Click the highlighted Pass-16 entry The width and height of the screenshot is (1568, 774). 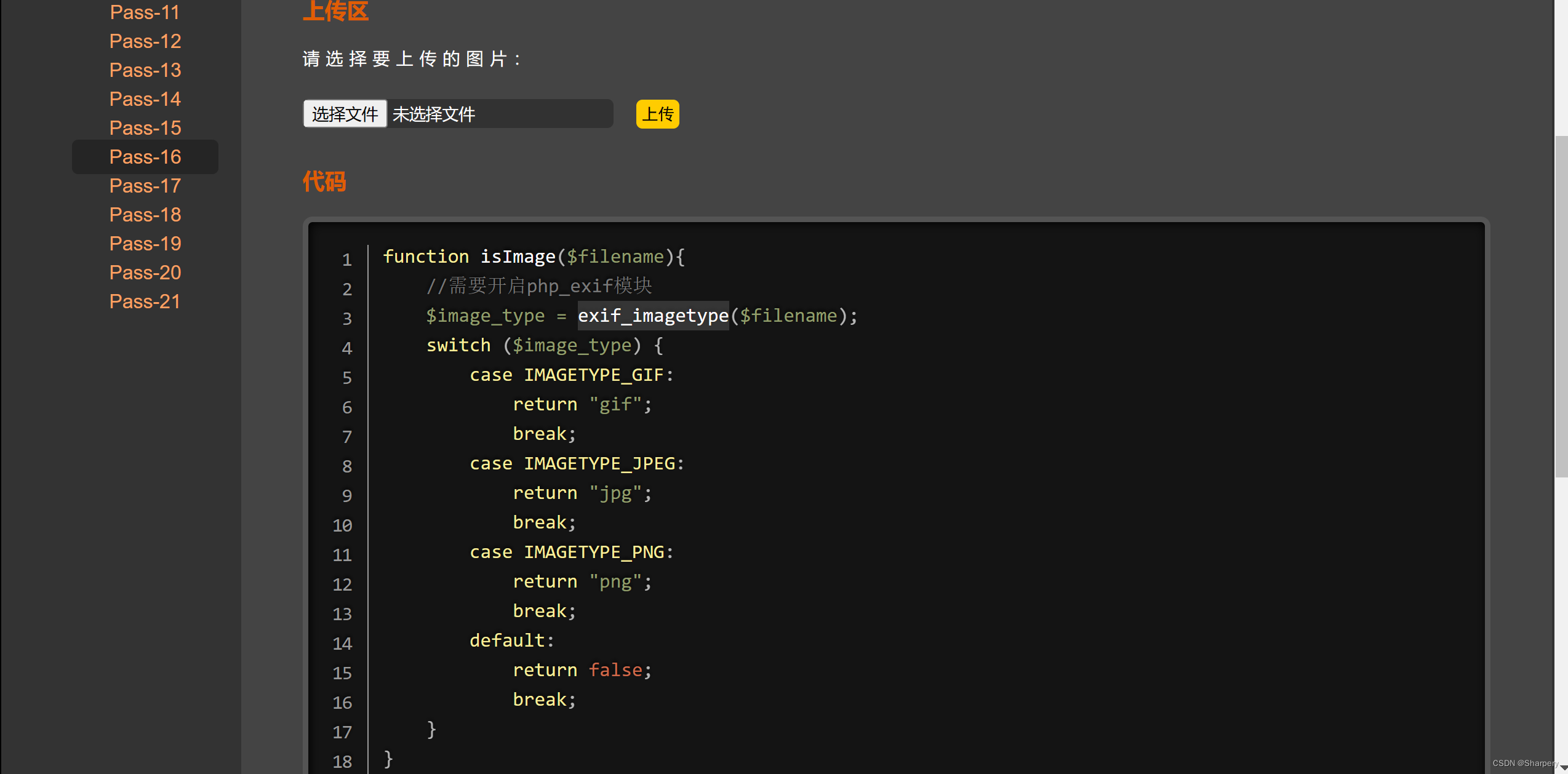coord(144,156)
